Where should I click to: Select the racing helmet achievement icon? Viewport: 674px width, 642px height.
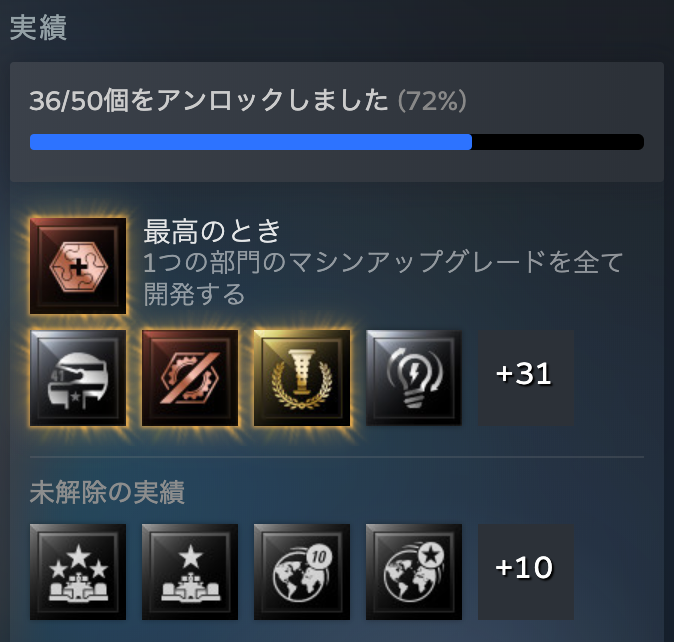pos(78,378)
